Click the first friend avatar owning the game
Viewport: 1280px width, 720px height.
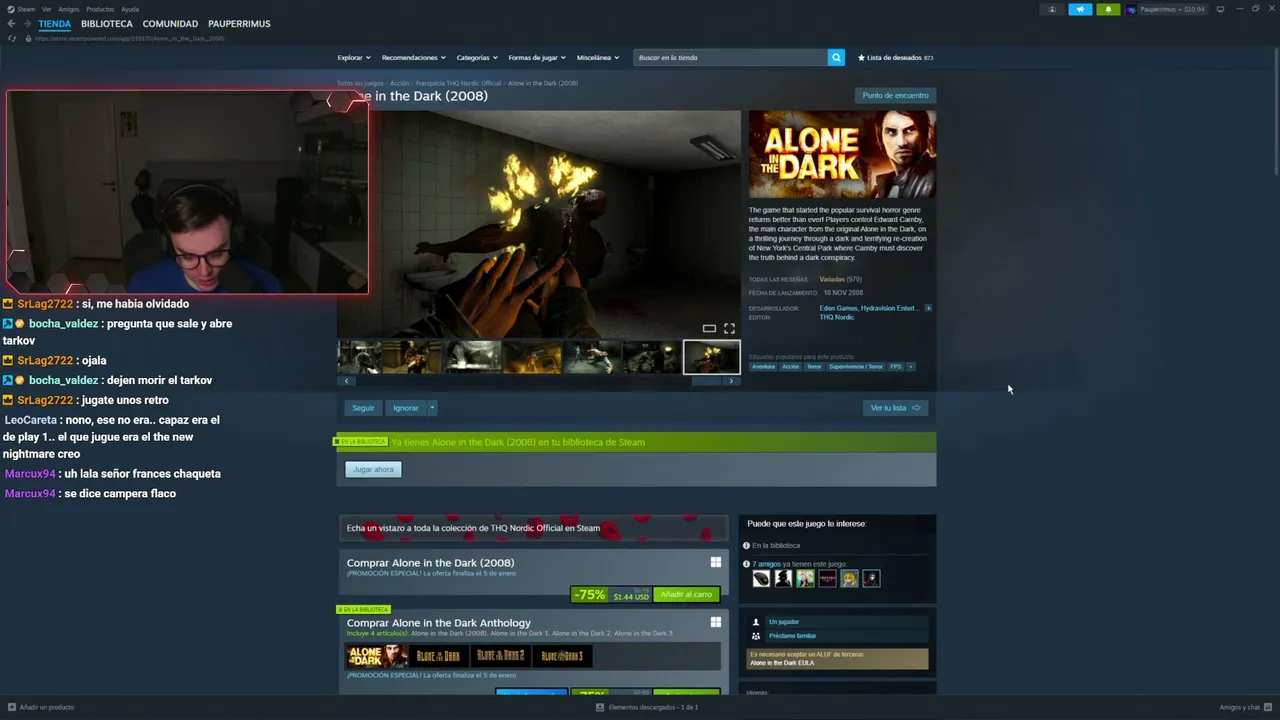pos(762,578)
